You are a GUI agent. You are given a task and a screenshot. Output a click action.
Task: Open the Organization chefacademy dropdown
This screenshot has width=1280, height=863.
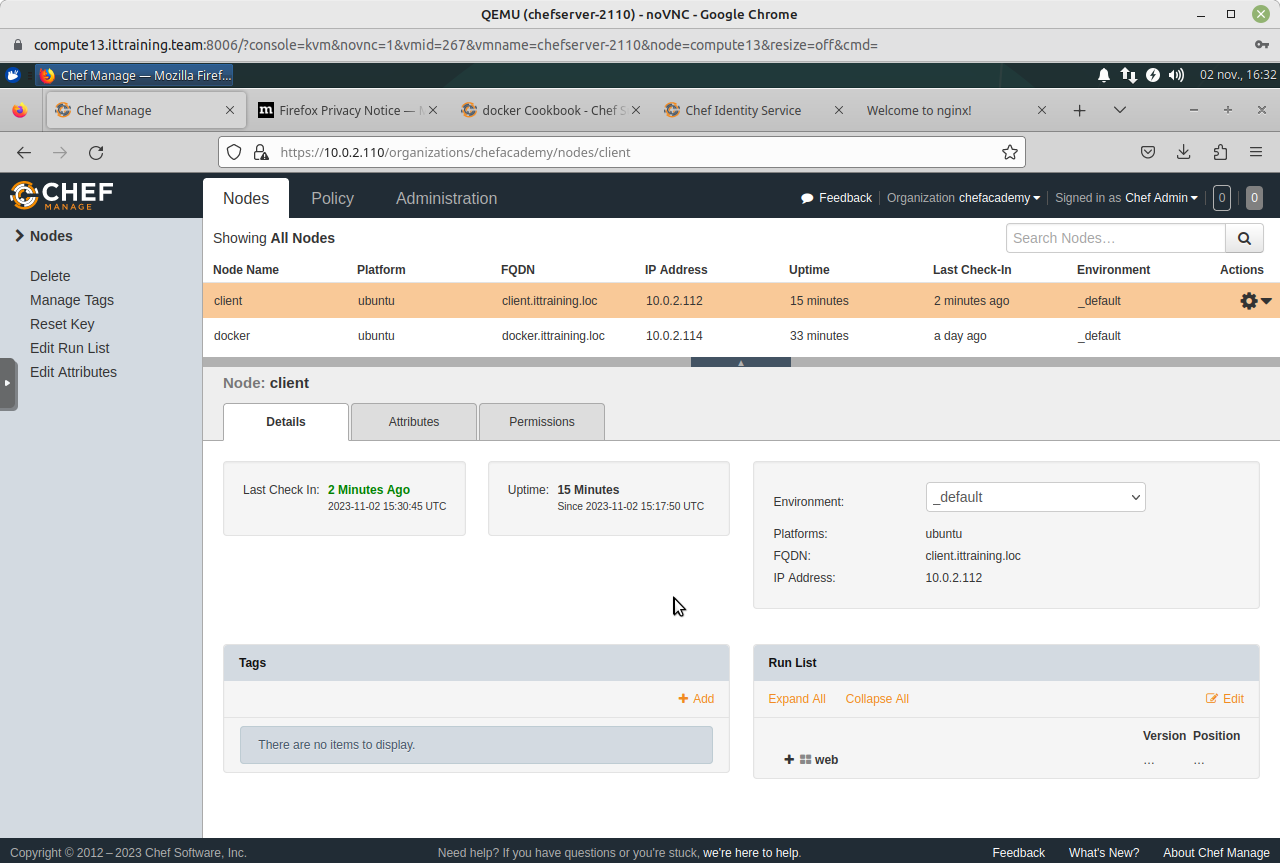[999, 198]
